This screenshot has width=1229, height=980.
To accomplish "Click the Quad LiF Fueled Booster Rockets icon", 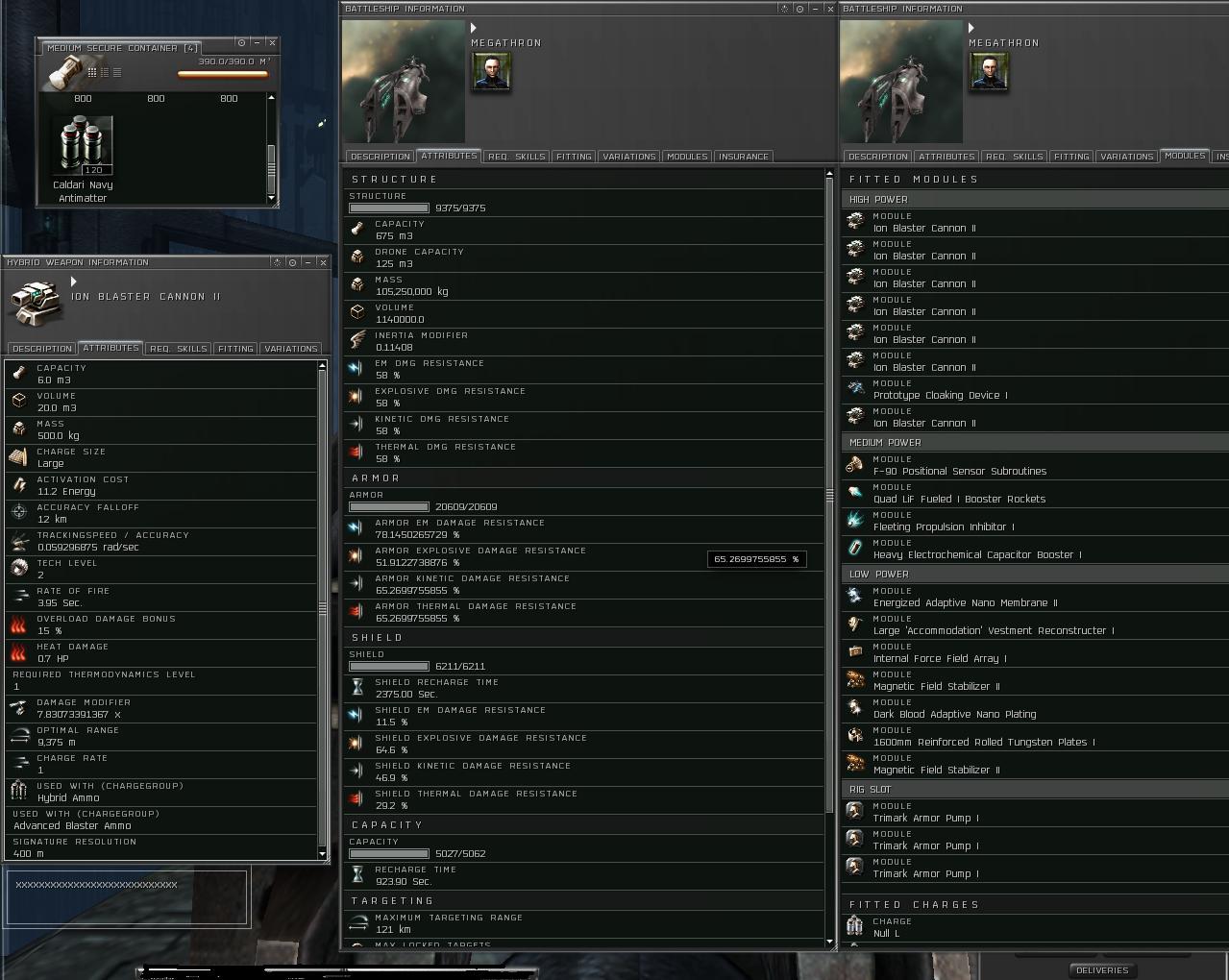I will tap(855, 492).
